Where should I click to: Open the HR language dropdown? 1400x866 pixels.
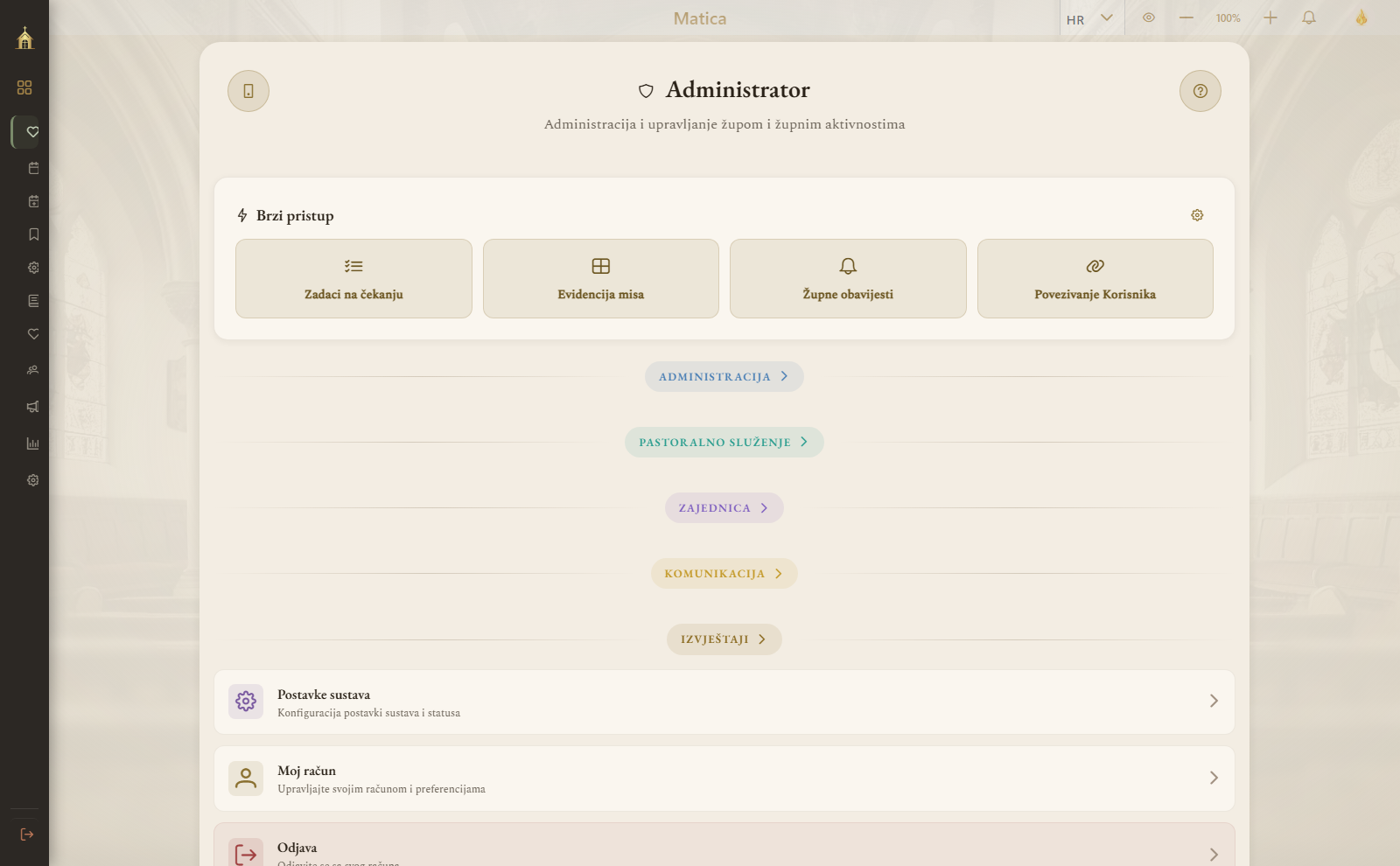tap(1091, 18)
